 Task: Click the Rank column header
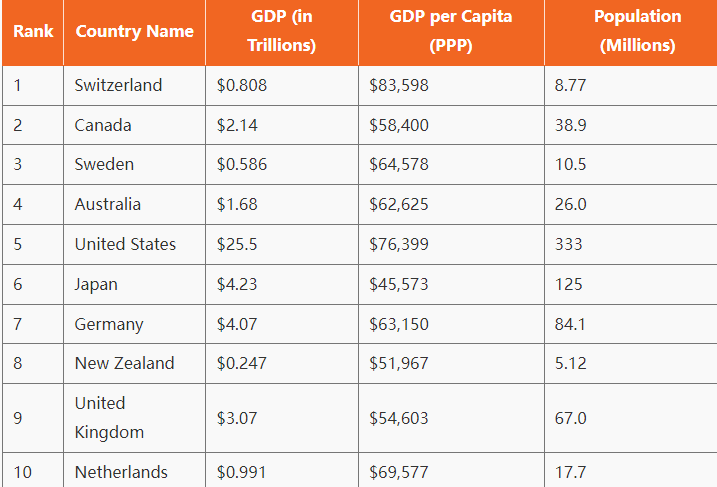coord(33,31)
